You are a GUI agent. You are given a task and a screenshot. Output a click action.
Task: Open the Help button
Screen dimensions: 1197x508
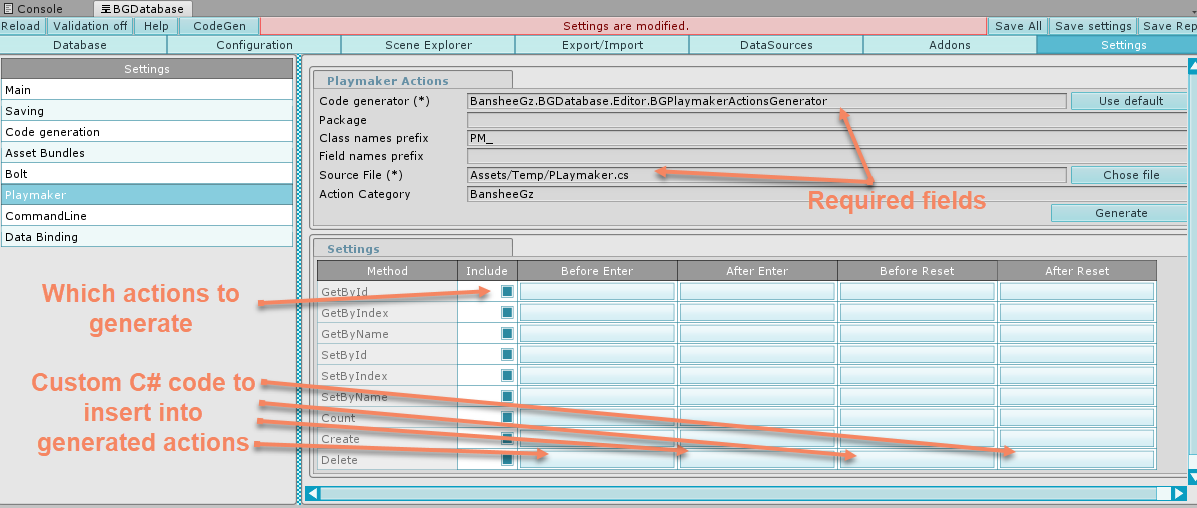tap(156, 26)
